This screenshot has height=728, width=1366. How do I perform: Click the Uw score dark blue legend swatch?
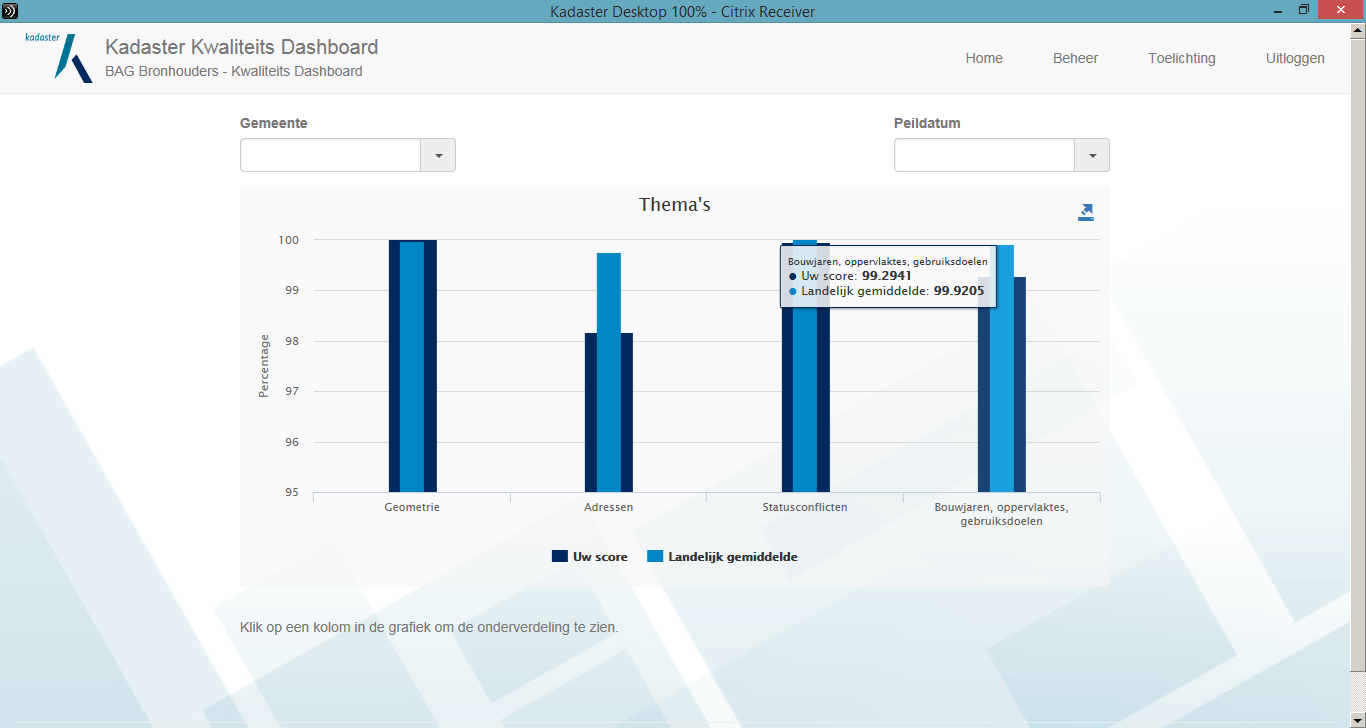click(560, 557)
